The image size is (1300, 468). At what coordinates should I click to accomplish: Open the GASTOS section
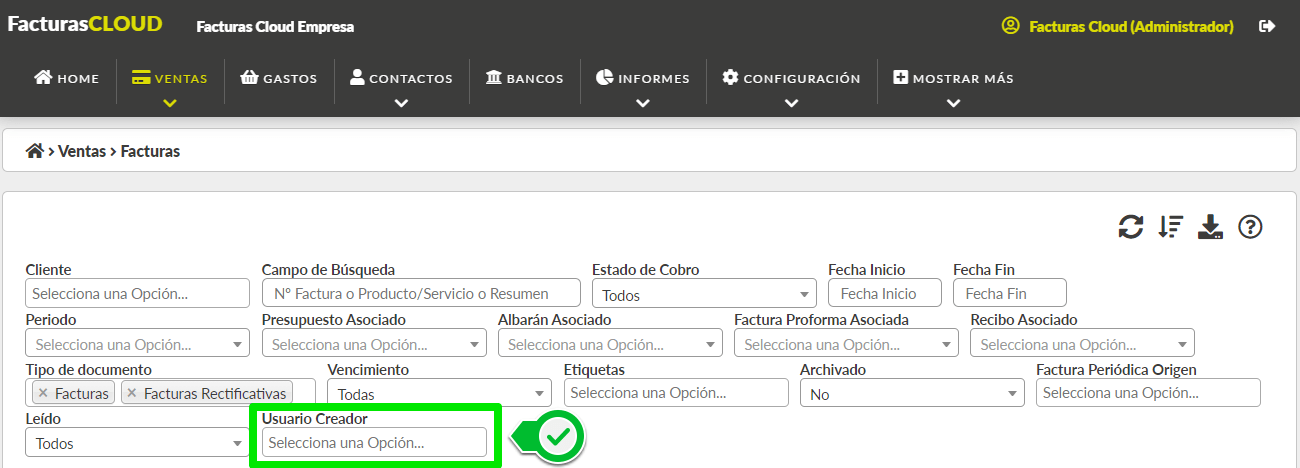click(279, 78)
